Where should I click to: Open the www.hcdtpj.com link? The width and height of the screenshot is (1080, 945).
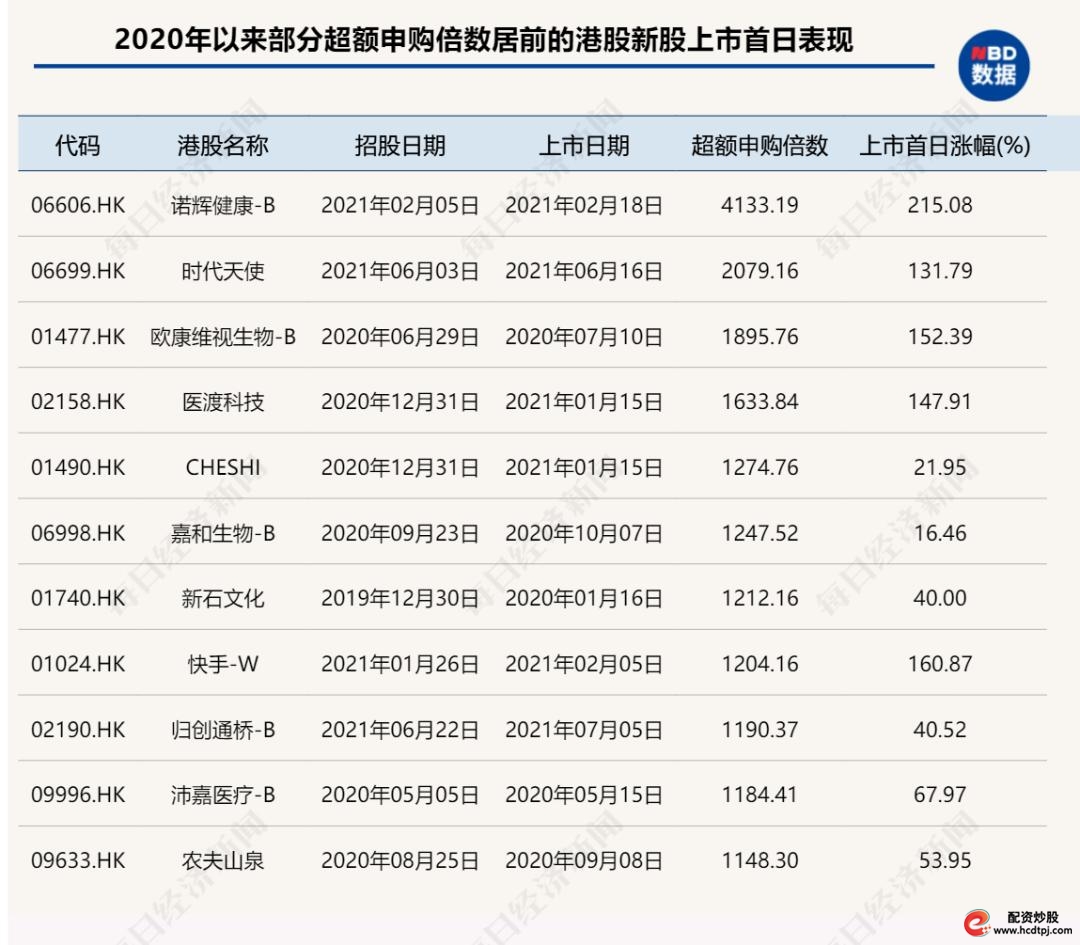click(x=1032, y=931)
